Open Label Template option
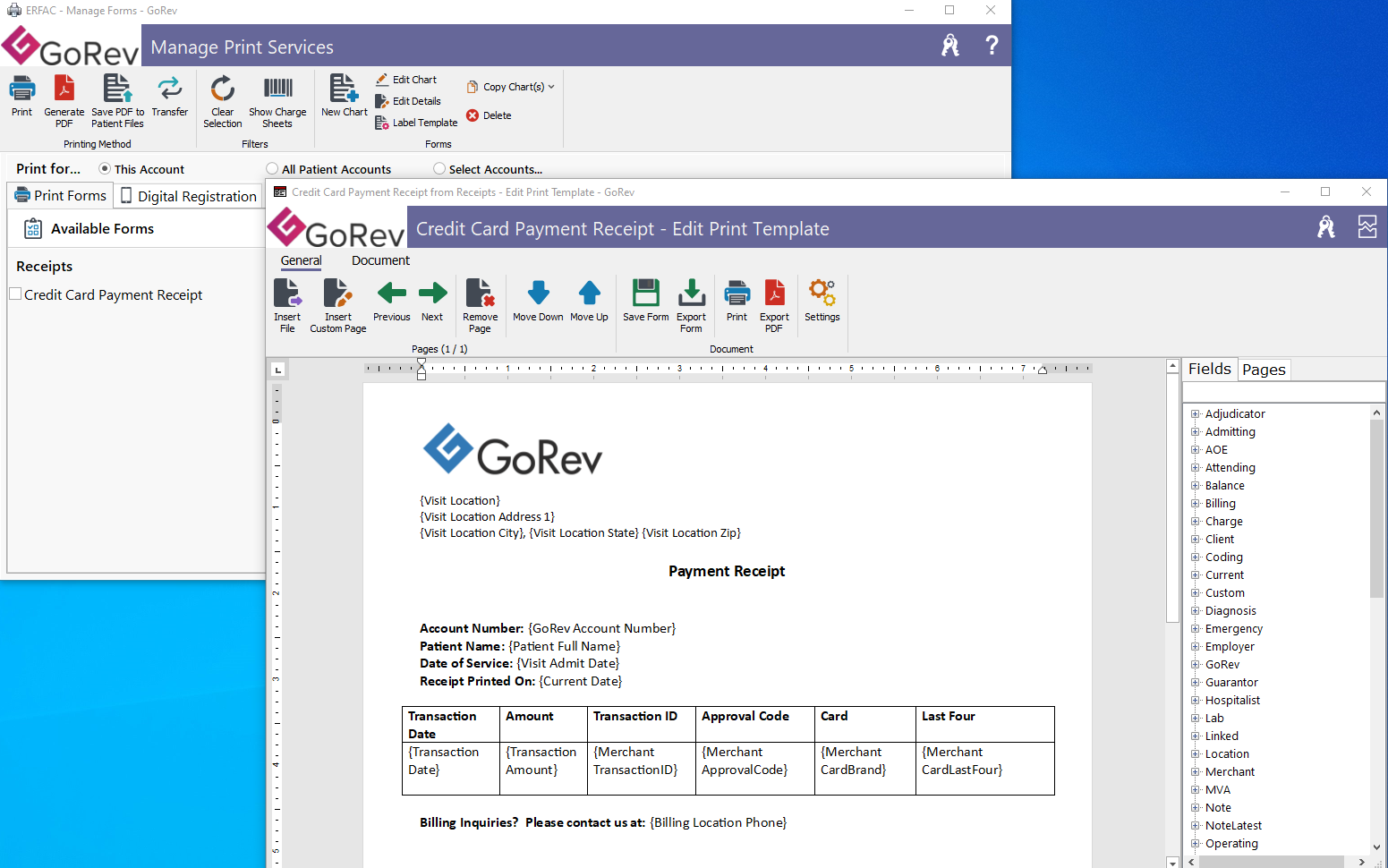1388x868 pixels. click(x=416, y=123)
